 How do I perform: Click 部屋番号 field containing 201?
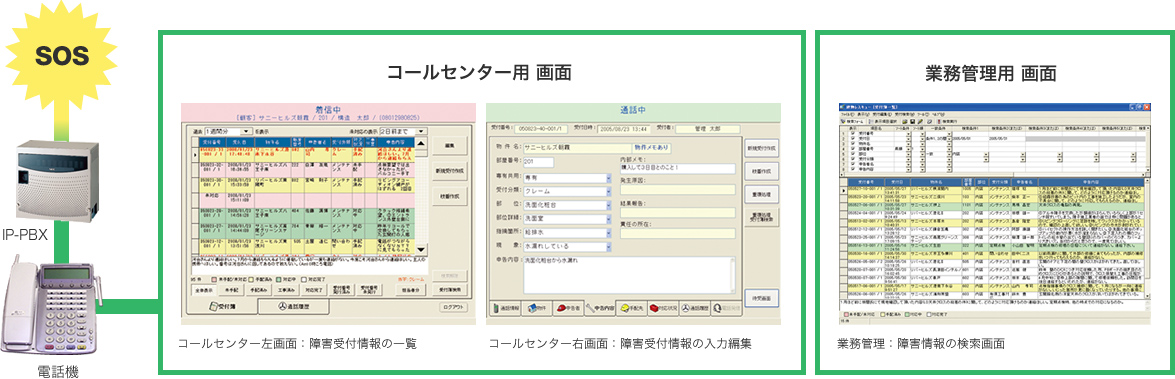(x=539, y=162)
